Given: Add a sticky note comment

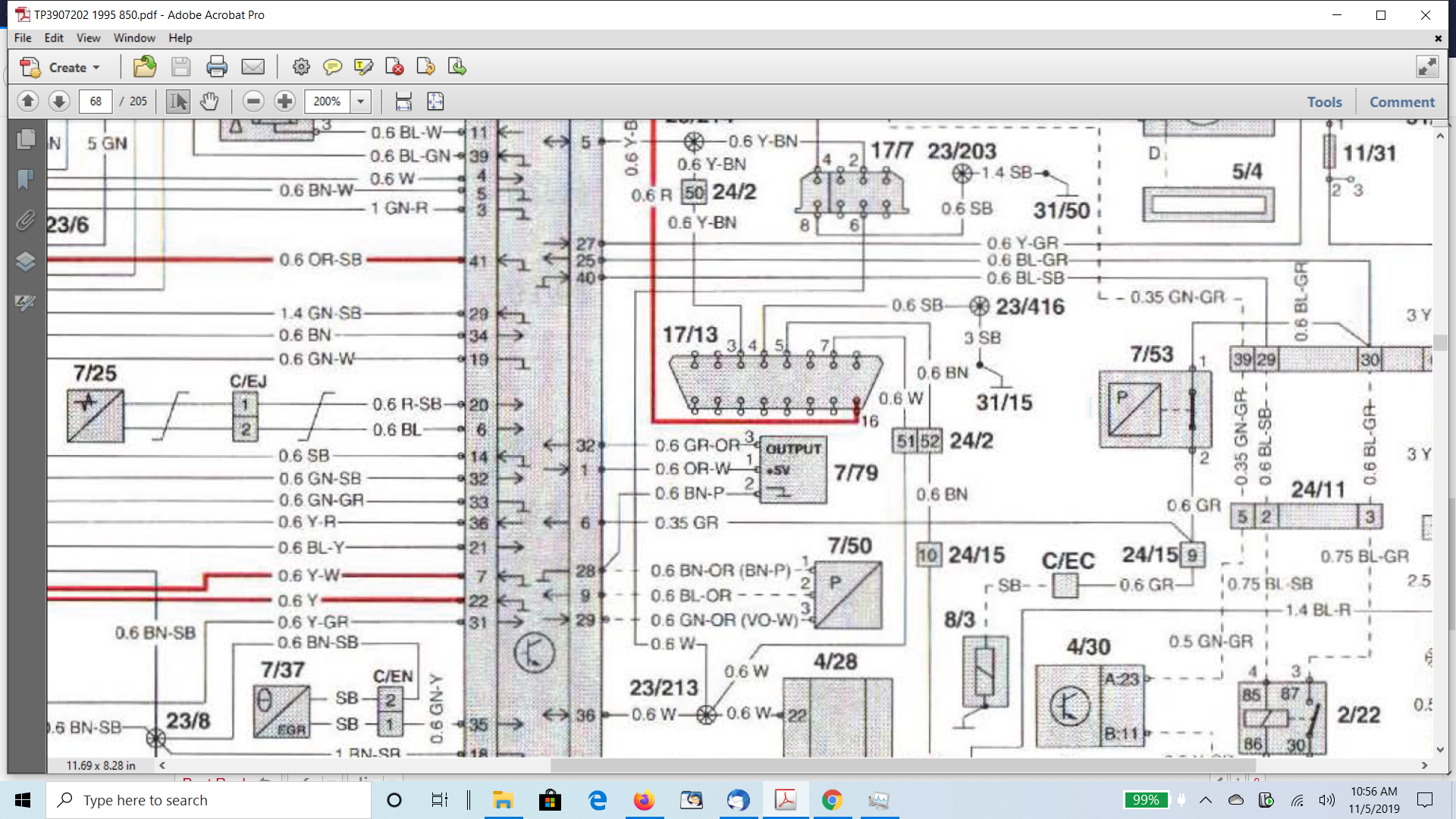Looking at the screenshot, I should (x=332, y=67).
